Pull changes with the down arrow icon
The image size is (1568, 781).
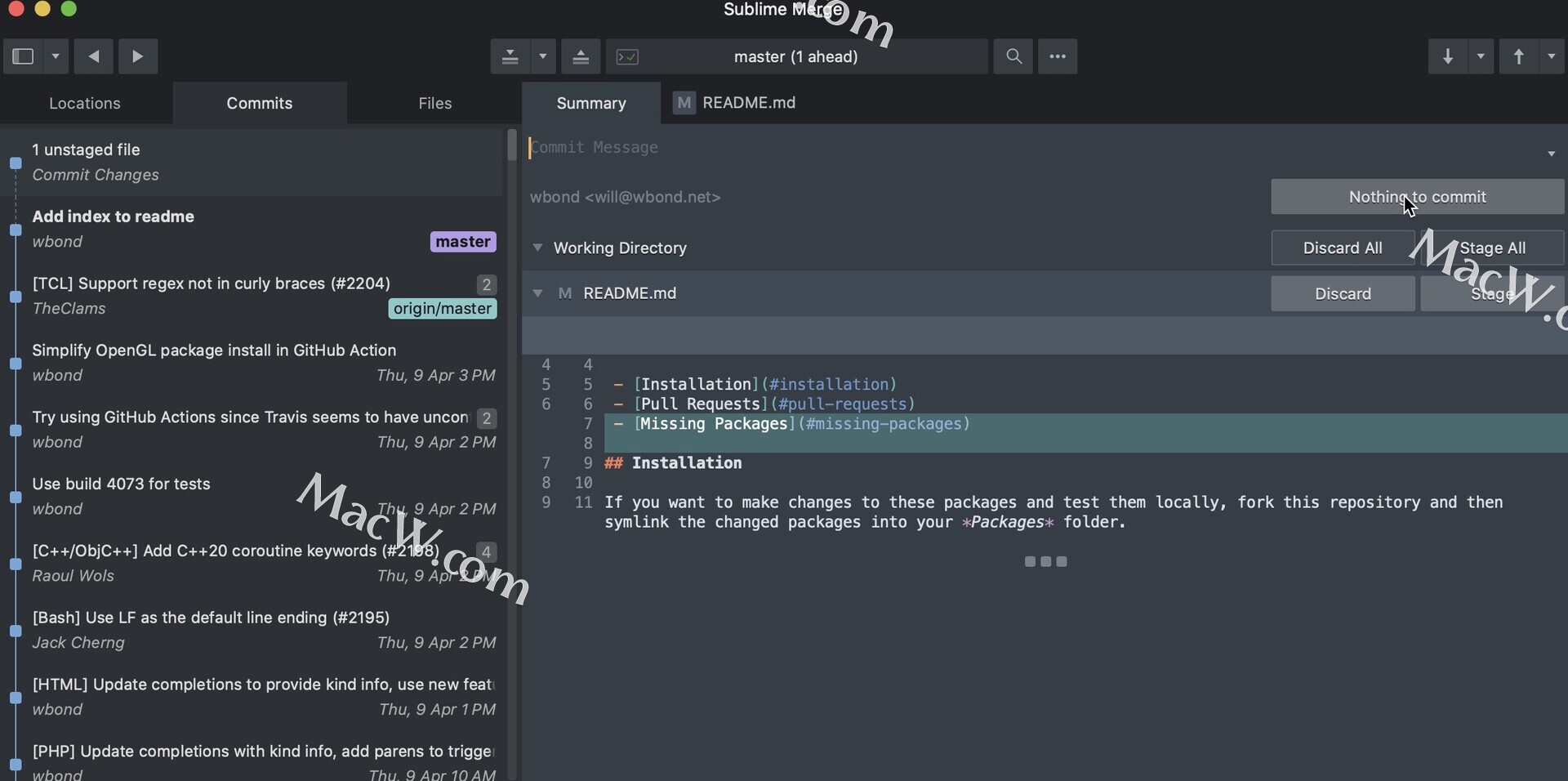pyautogui.click(x=1447, y=56)
